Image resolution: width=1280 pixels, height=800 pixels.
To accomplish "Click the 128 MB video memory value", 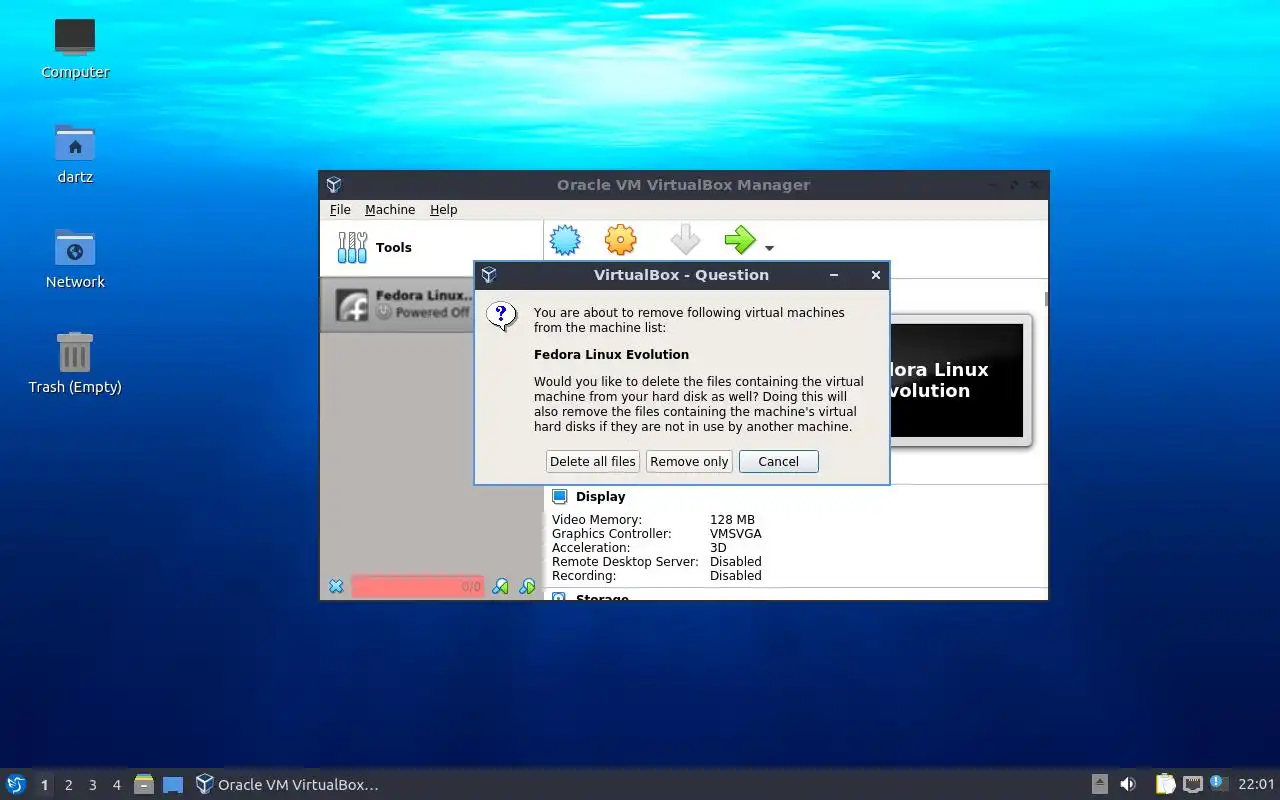I will coord(732,519).
